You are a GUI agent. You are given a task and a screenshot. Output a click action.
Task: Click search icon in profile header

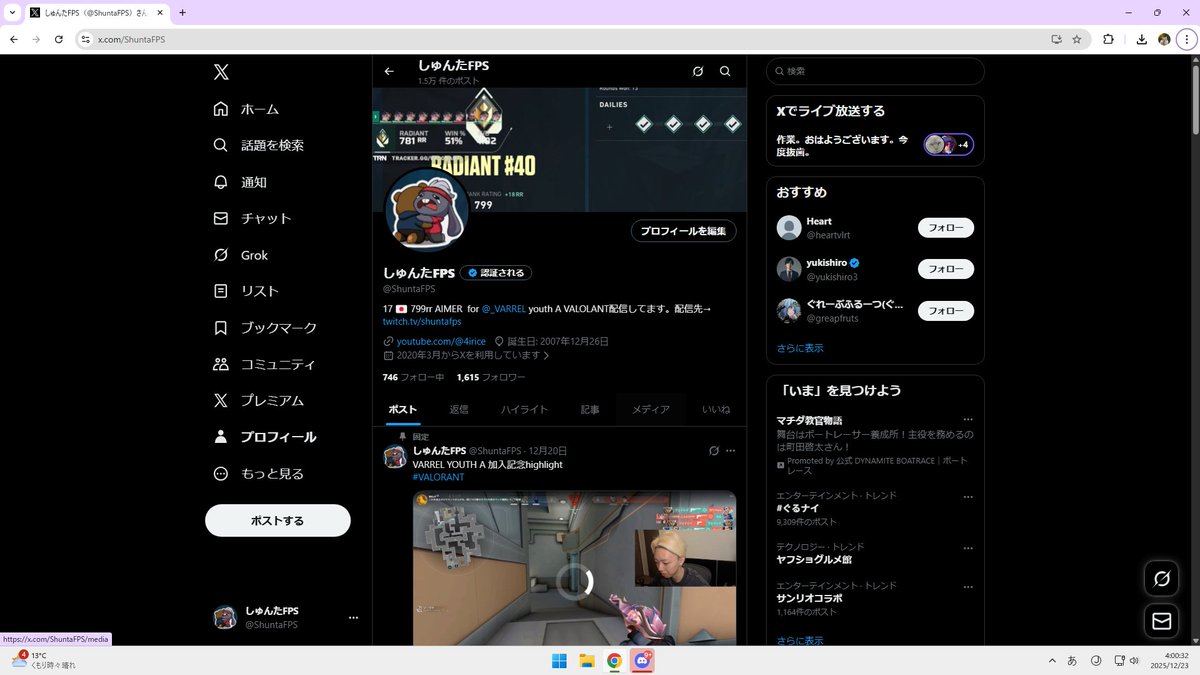pyautogui.click(x=725, y=71)
